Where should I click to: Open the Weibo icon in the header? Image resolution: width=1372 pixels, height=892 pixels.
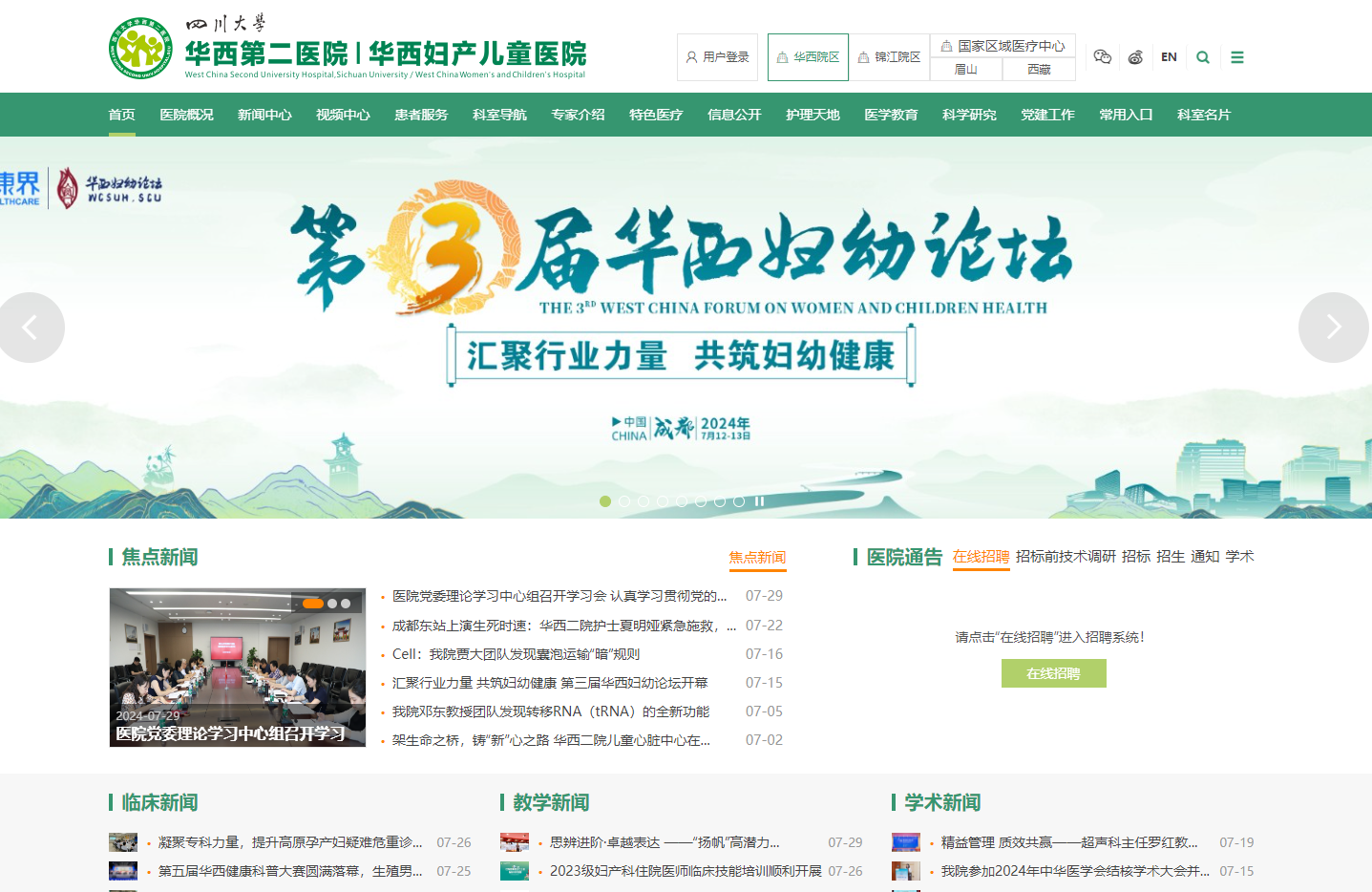pos(1135,57)
